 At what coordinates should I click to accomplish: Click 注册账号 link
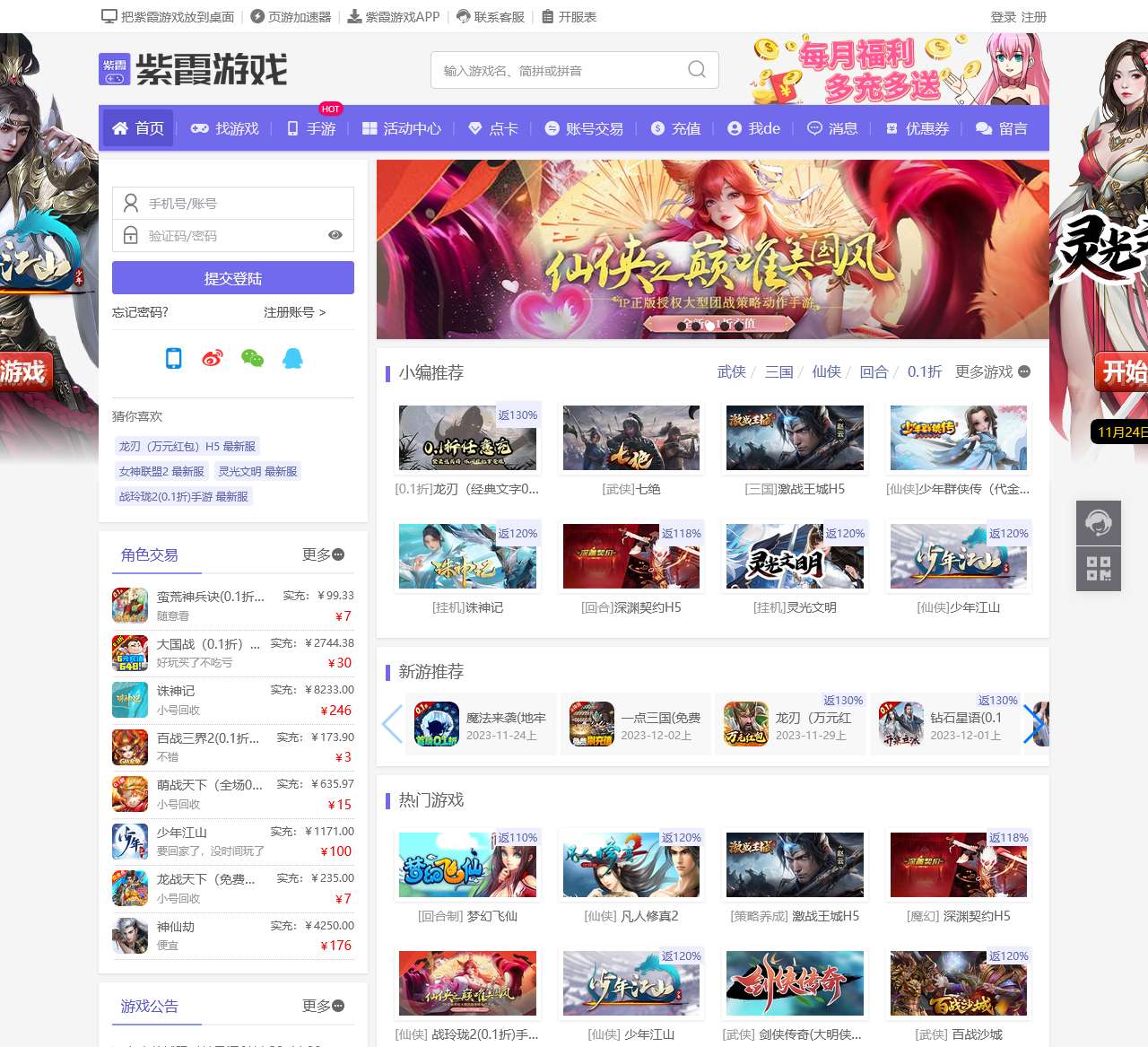pyautogui.click(x=295, y=312)
